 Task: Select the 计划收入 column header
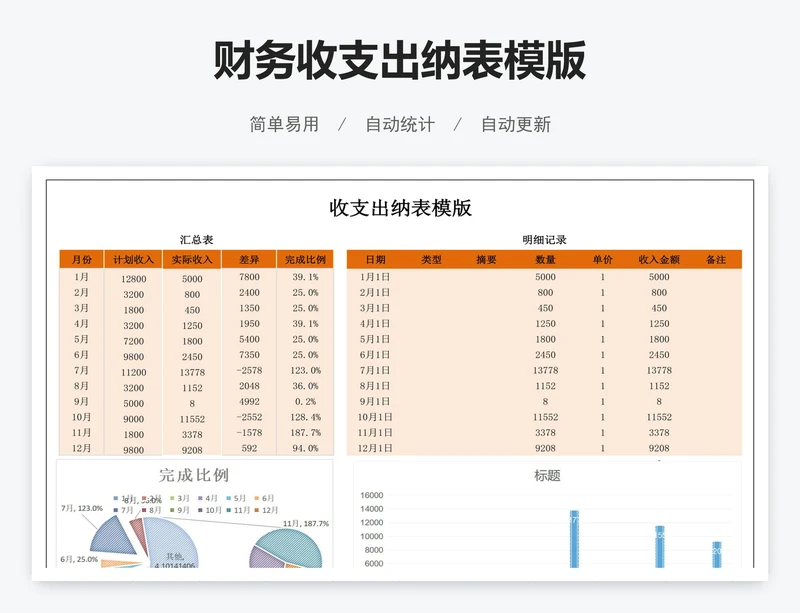point(133,259)
